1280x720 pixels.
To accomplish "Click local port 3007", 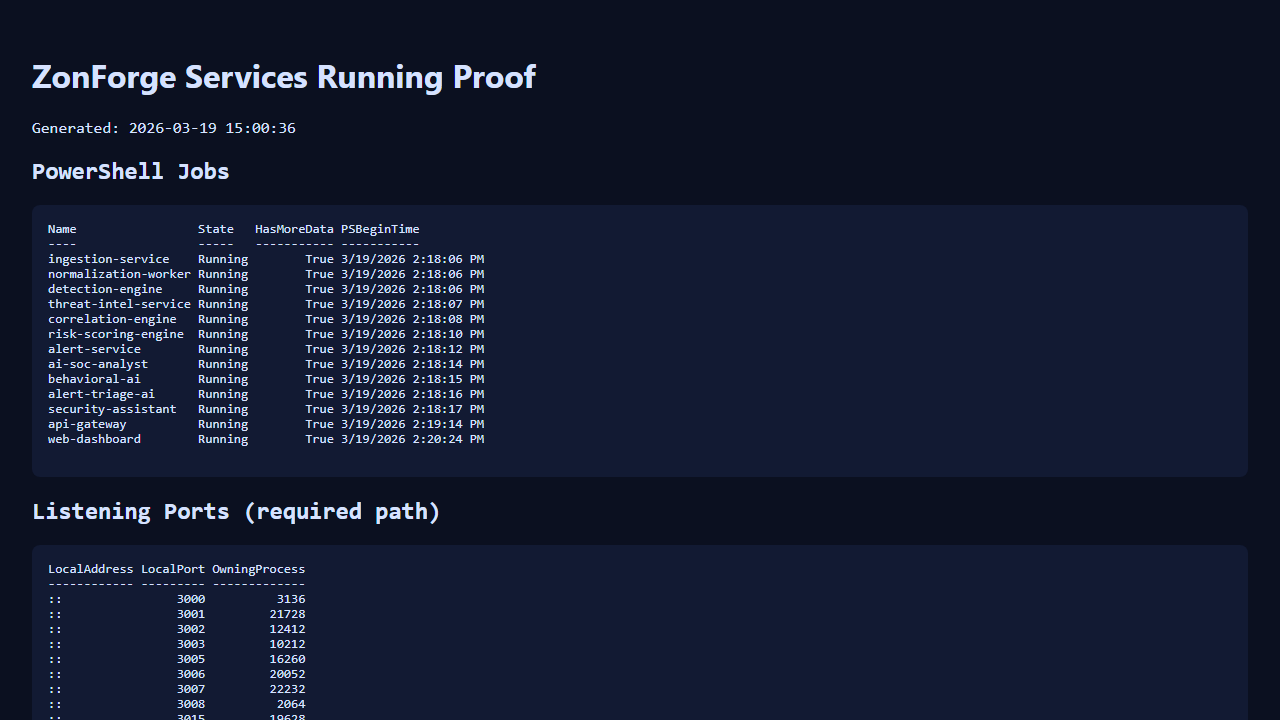I will coord(191,689).
